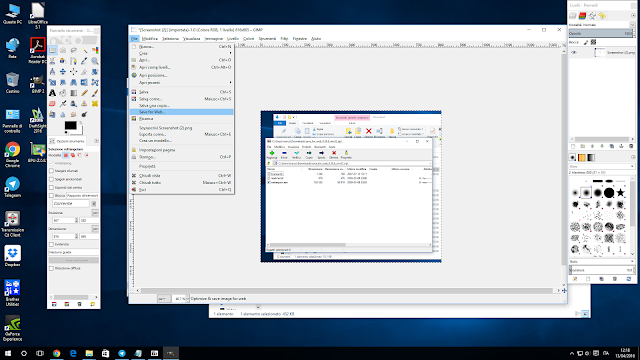
Task: Click the Auto riduzione button
Action: click(x=74, y=260)
